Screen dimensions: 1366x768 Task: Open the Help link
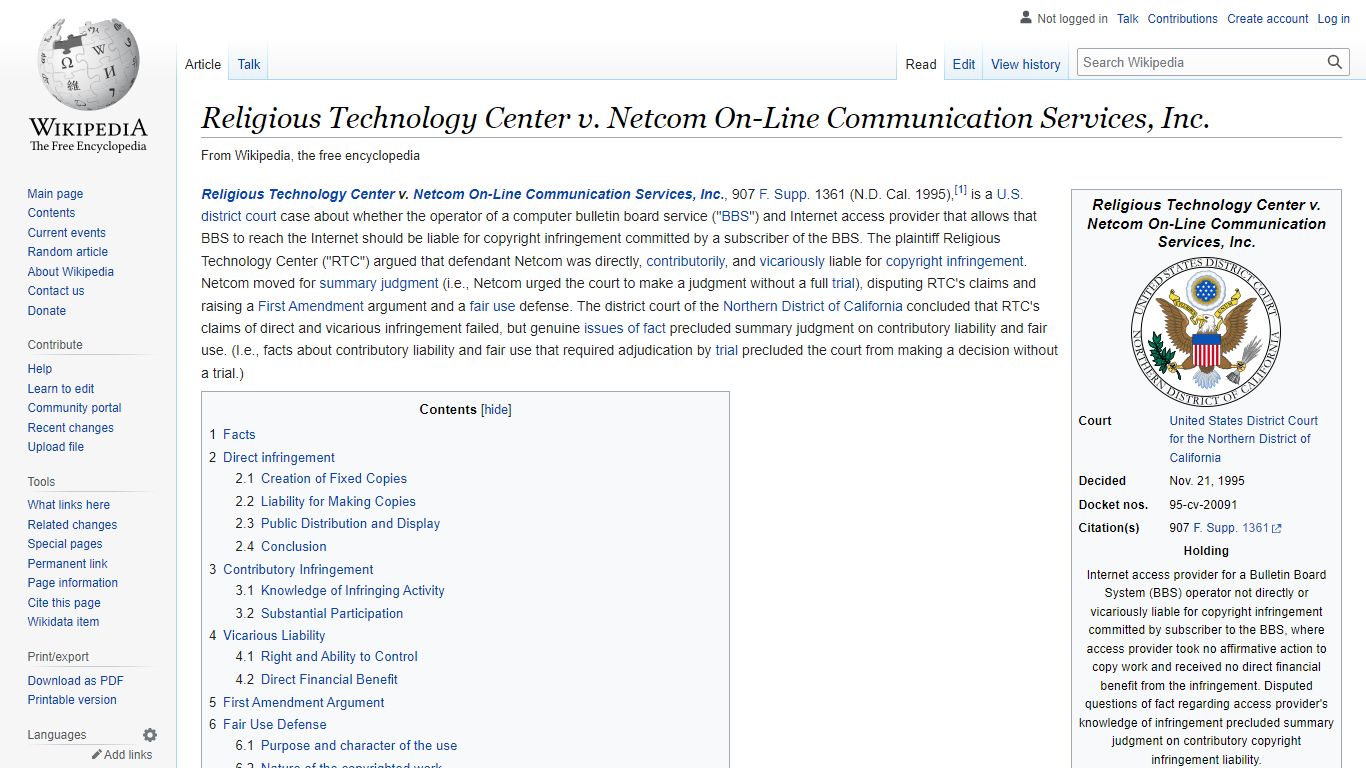[x=39, y=369]
